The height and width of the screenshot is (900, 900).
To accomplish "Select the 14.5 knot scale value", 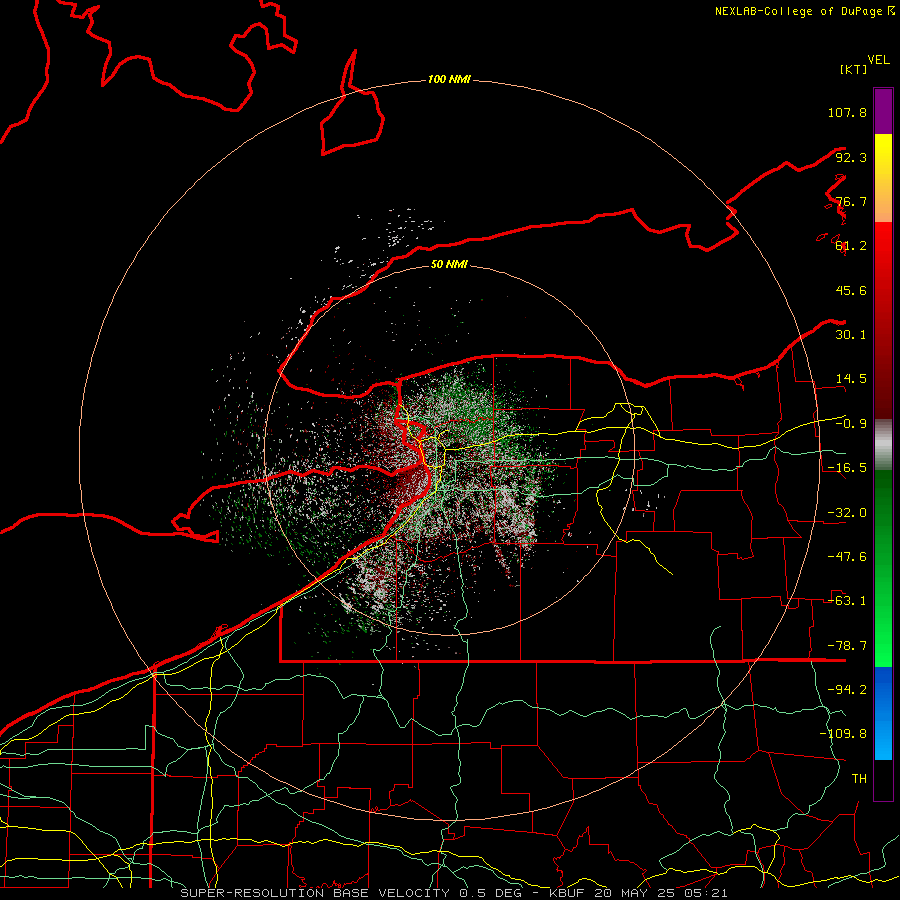I will [x=851, y=379].
